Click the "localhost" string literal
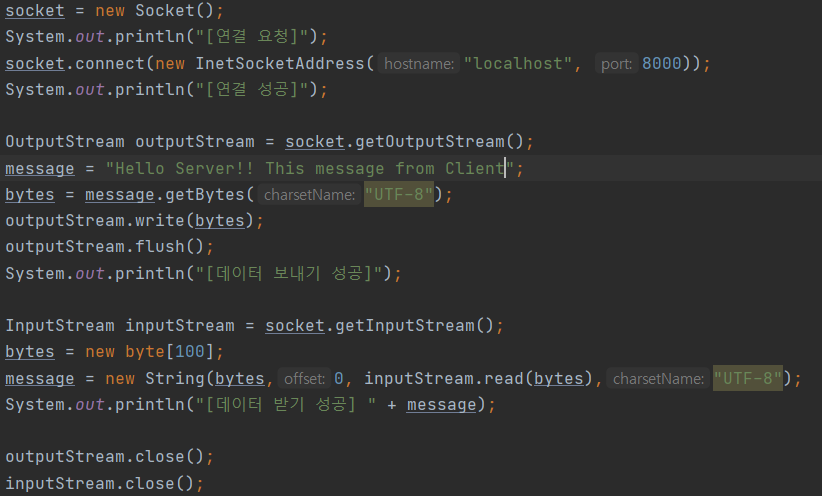 [x=518, y=63]
